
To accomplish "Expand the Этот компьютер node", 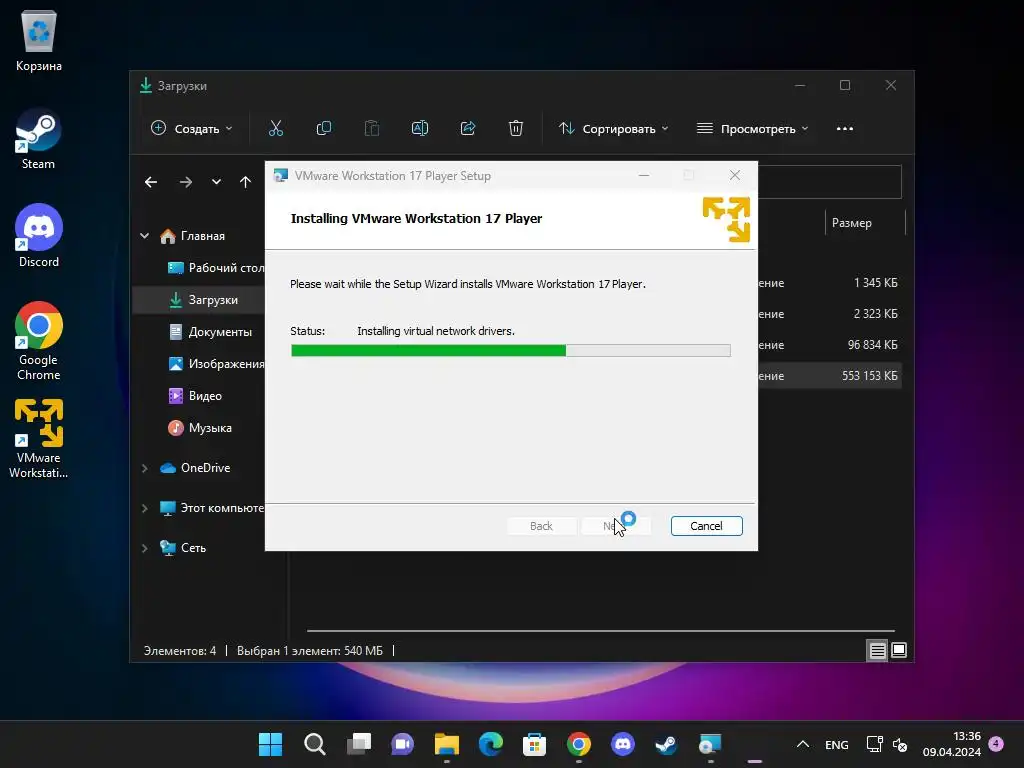I will tap(144, 507).
